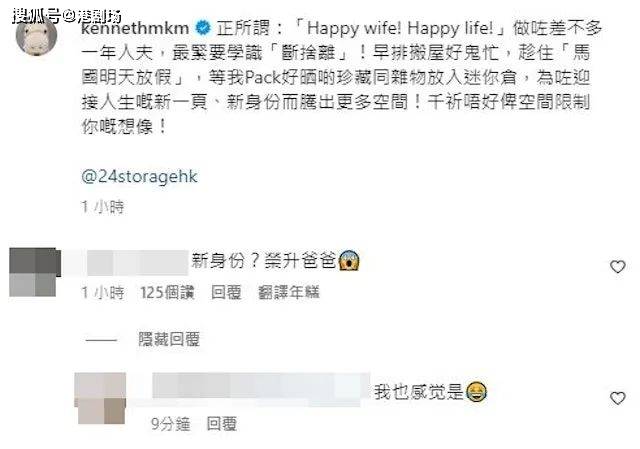Viewport: 640px width, 449px height.
Task: Click the 1 小時 timestamp beside 125個讚
Action: 102,292
